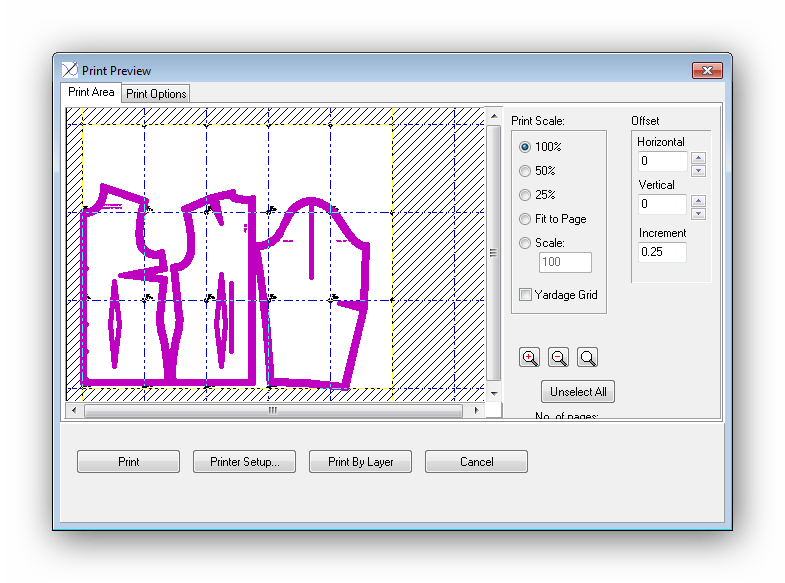Click the preview horizontal scrollbar thumb
This screenshot has height=583, width=785.
273,410
